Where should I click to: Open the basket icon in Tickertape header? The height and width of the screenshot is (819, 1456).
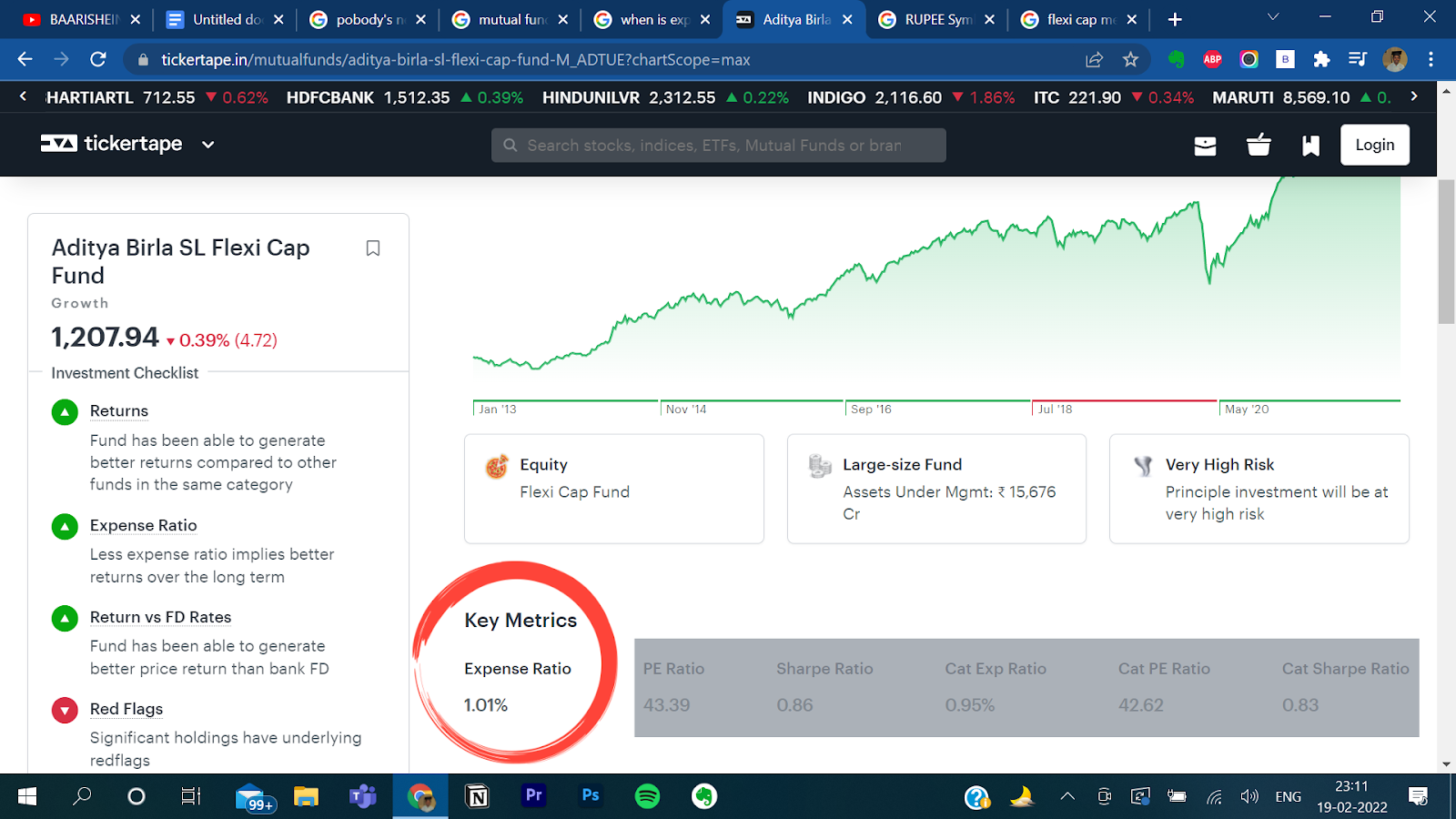[x=1259, y=145]
